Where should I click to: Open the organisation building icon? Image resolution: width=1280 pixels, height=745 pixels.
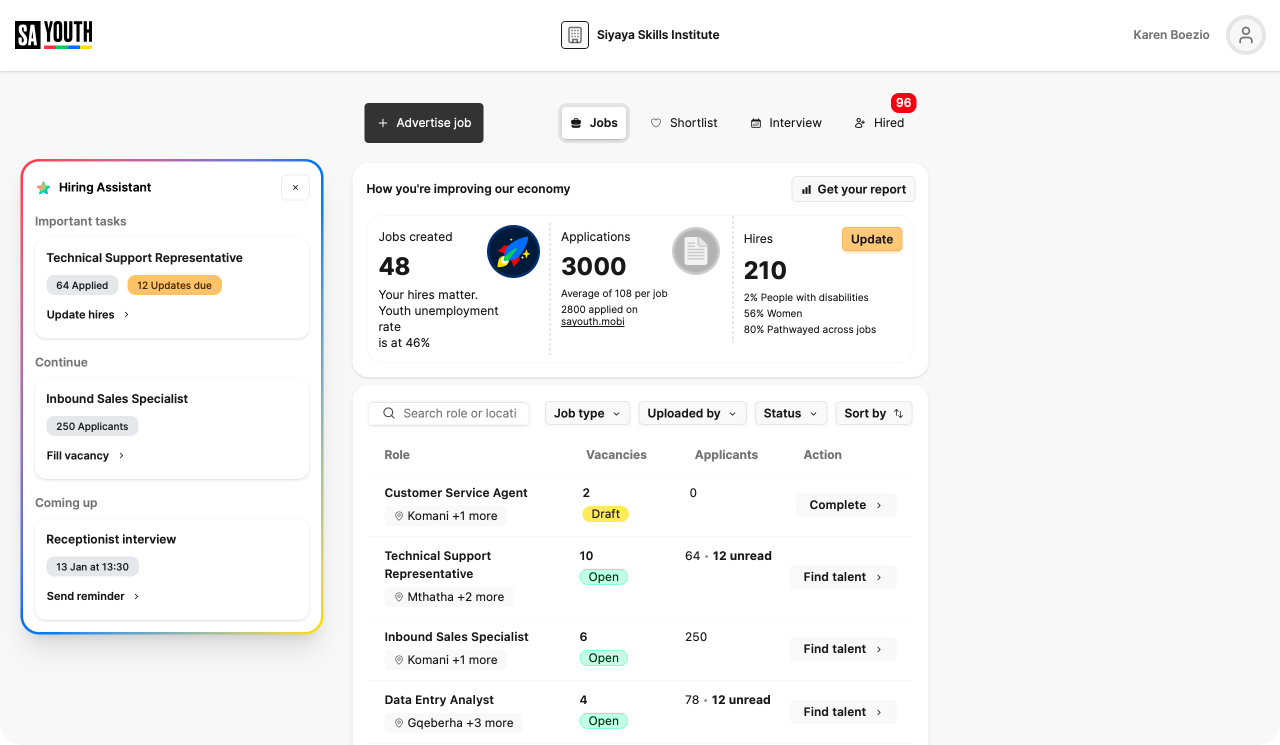coord(575,35)
